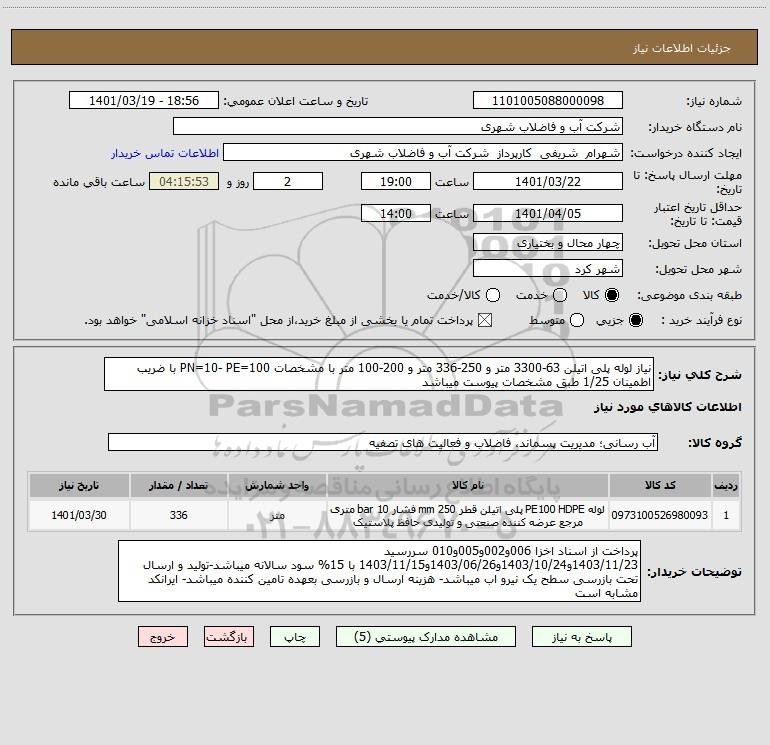This screenshot has height=745, width=770.
Task: Select the کالا radio button
Action: (612, 295)
